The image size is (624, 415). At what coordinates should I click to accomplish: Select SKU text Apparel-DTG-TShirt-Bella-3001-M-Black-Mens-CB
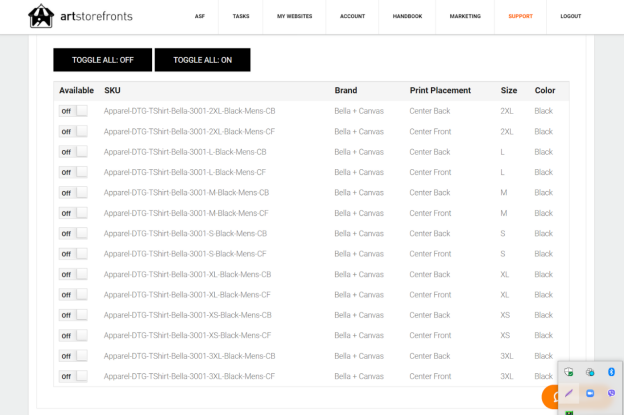186,193
